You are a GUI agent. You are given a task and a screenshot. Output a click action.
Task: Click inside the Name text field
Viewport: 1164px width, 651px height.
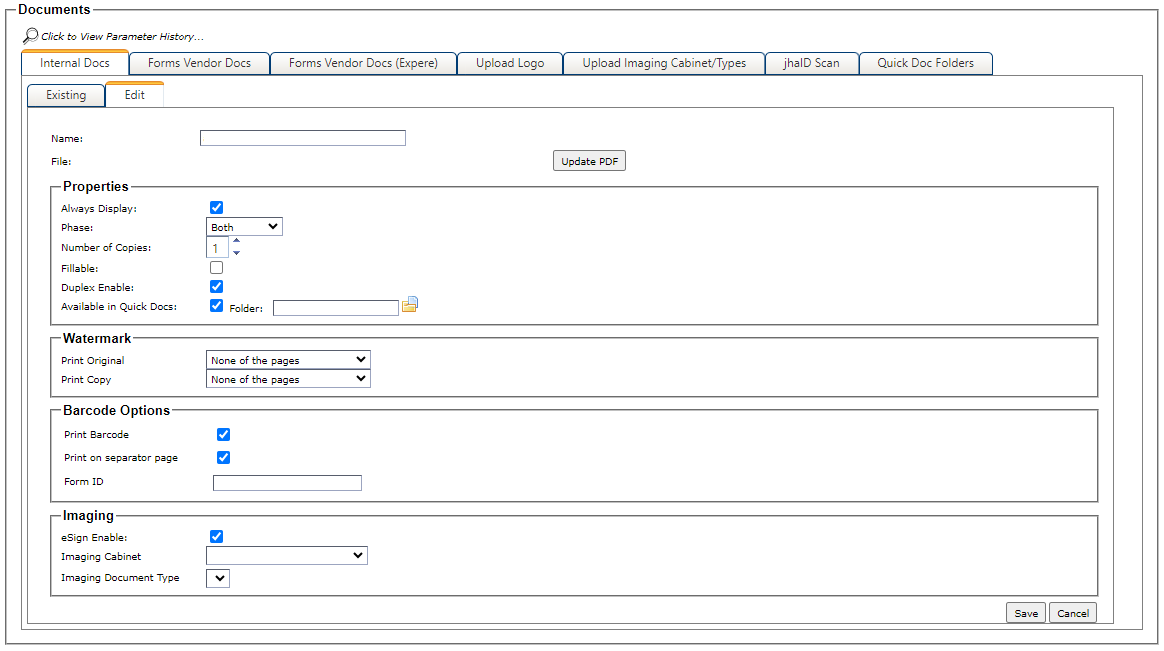pyautogui.click(x=302, y=137)
